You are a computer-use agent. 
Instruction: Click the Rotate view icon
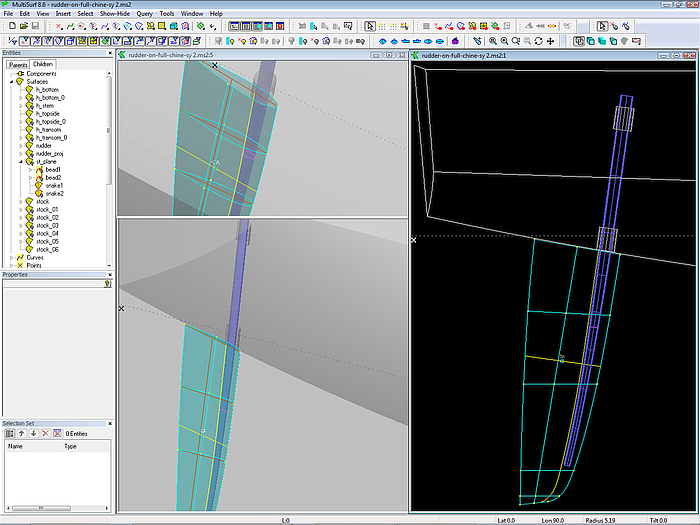(x=539, y=41)
